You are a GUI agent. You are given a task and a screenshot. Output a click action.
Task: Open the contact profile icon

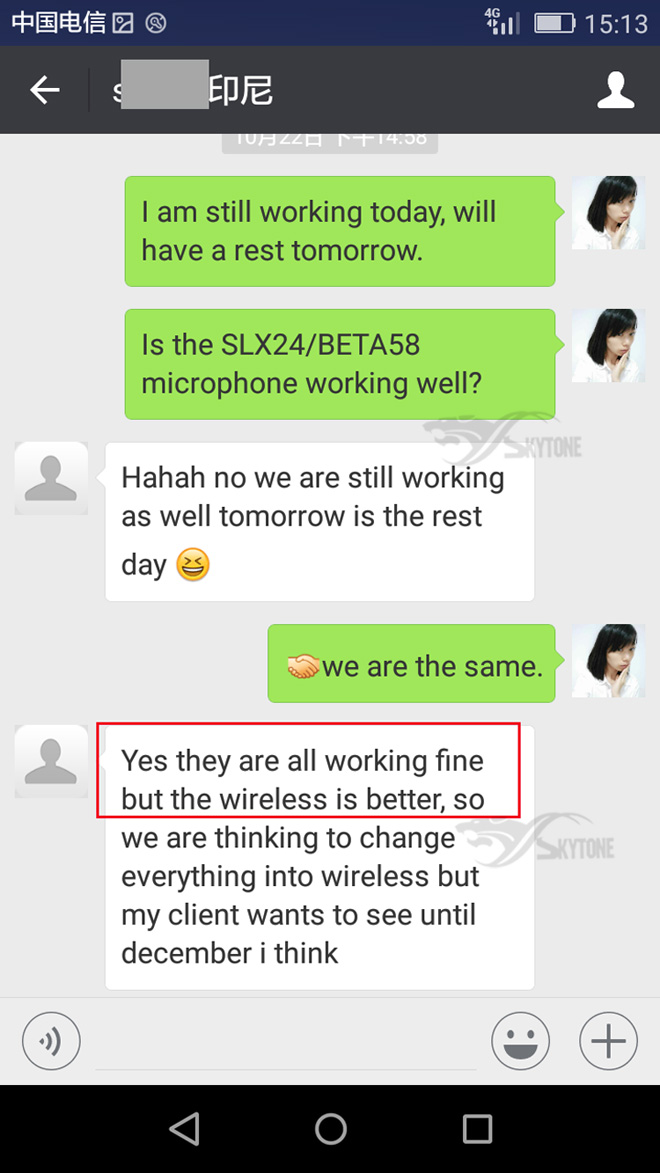[x=615, y=90]
